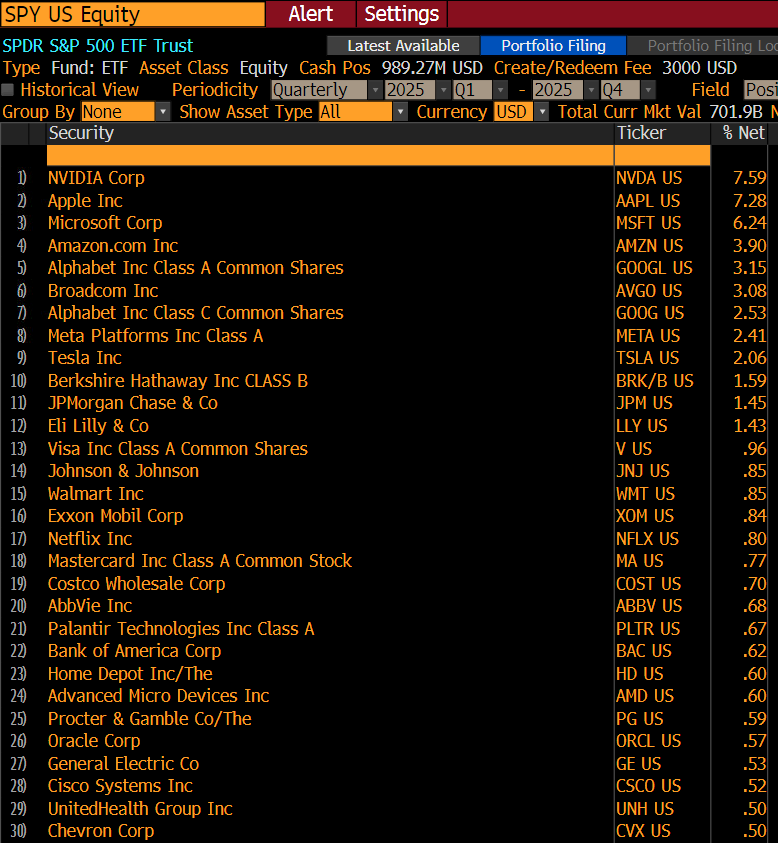Viewport: 778px width, 843px height.
Task: Select Tesla Inc row
Action: coord(85,358)
